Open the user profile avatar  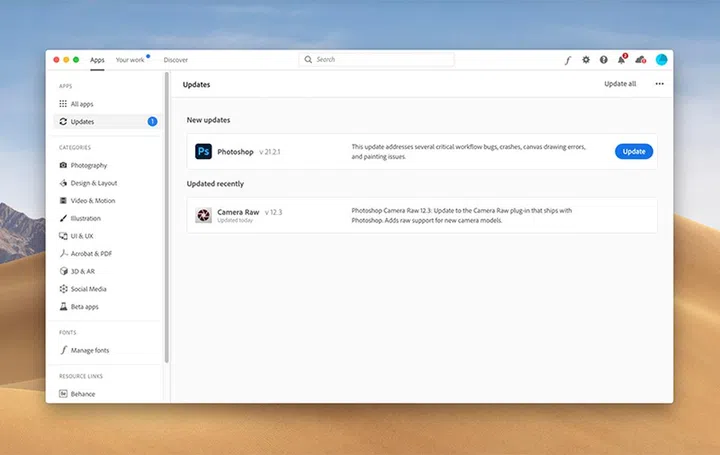(661, 60)
